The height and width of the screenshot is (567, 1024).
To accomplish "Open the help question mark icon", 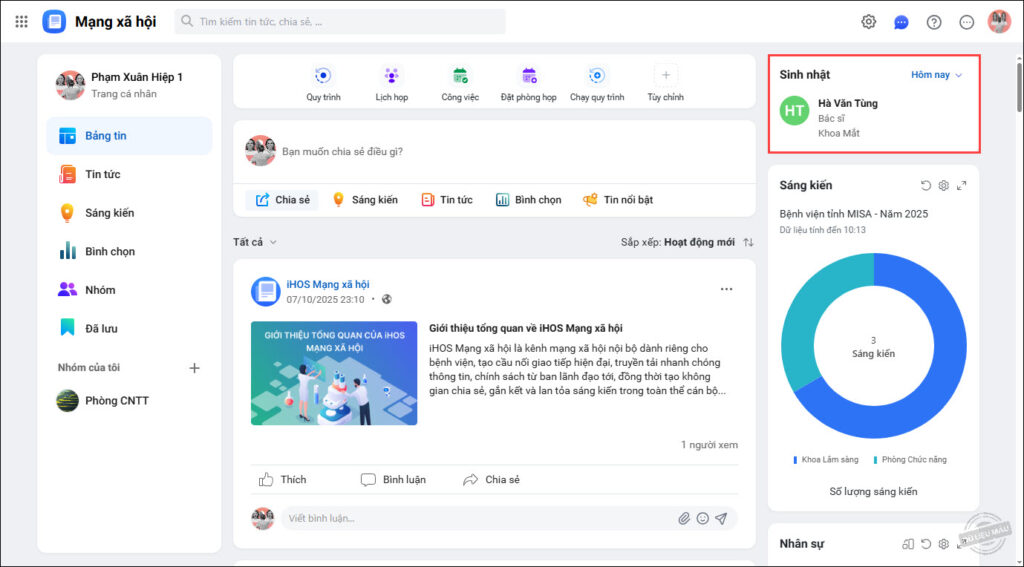I will pos(934,22).
